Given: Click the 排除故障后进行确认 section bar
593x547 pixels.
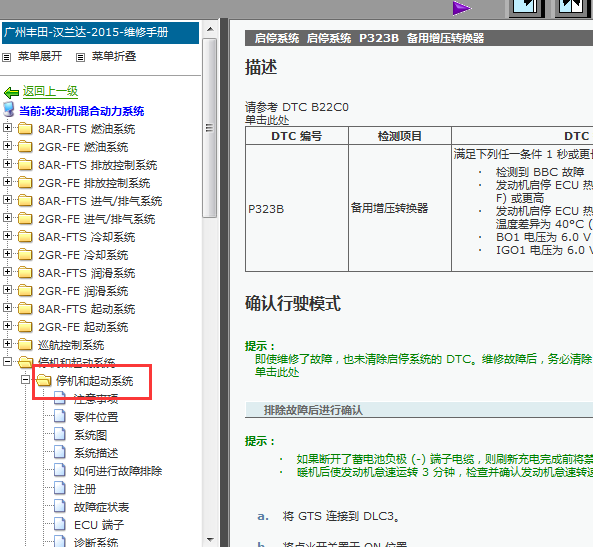Looking at the screenshot, I should (x=419, y=410).
